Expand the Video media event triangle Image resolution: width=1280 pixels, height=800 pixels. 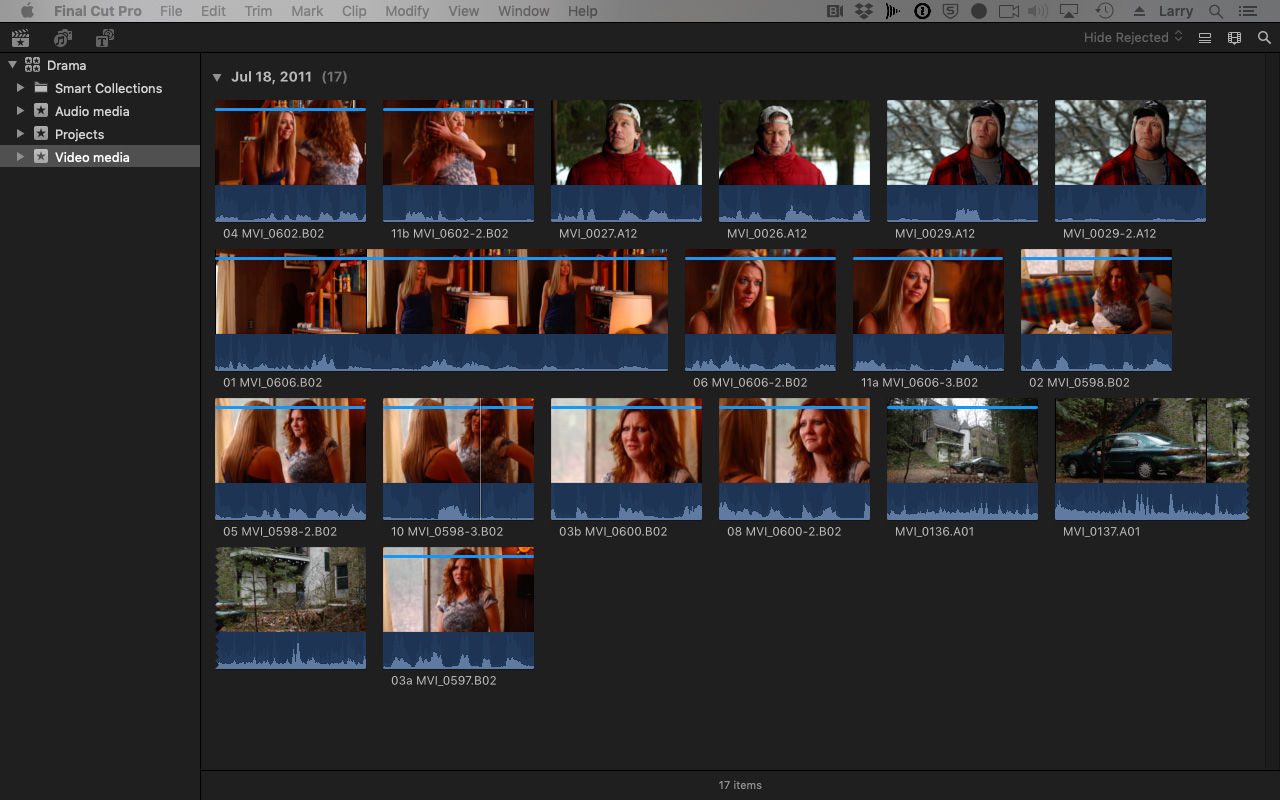(20, 157)
